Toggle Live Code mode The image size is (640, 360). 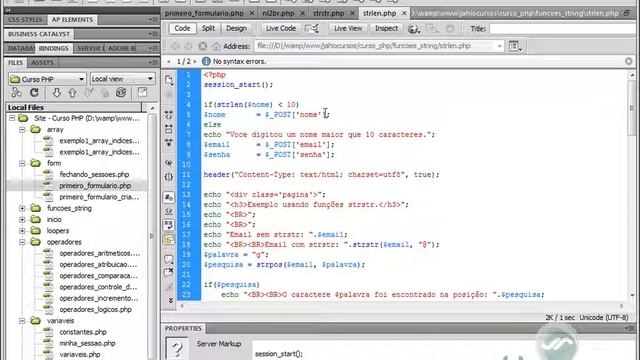click(x=281, y=28)
